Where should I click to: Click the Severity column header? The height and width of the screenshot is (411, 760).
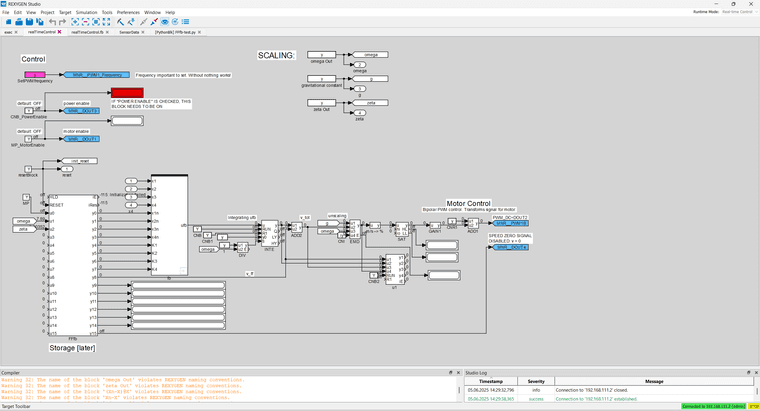[536, 381]
